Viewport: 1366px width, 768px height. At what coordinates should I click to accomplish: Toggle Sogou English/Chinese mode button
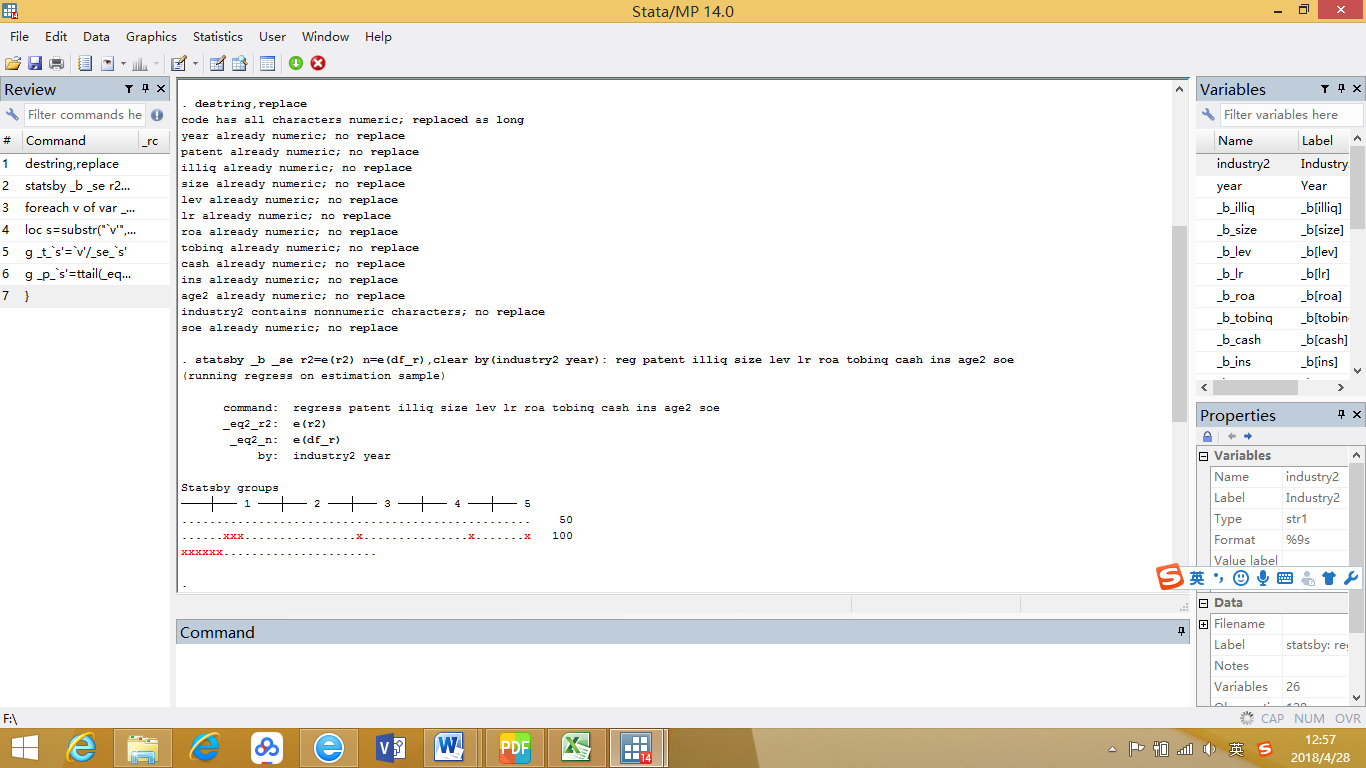tap(1197, 578)
